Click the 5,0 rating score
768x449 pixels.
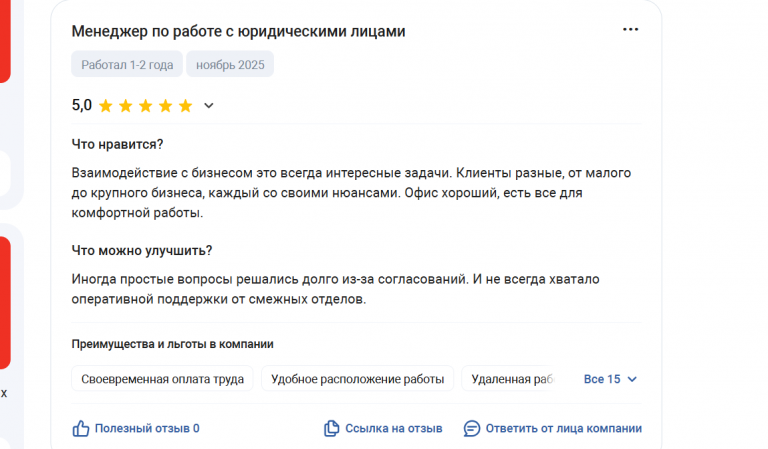tap(82, 105)
